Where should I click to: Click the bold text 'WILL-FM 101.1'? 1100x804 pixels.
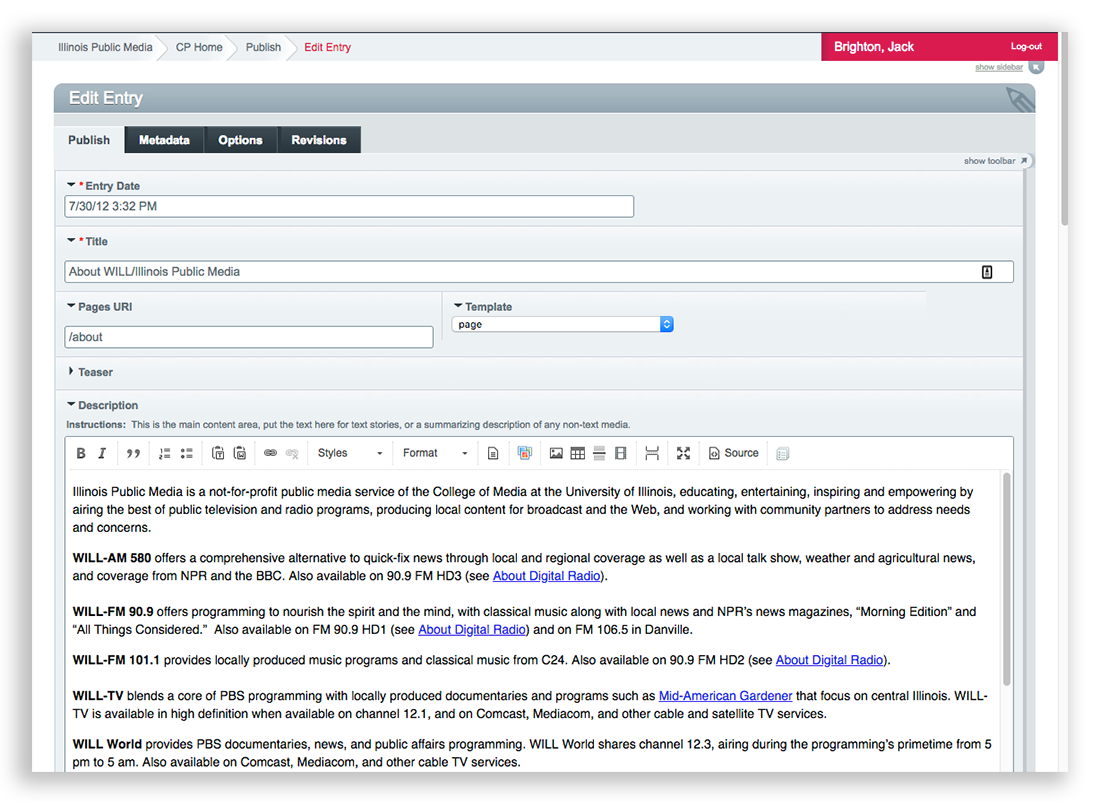116,660
